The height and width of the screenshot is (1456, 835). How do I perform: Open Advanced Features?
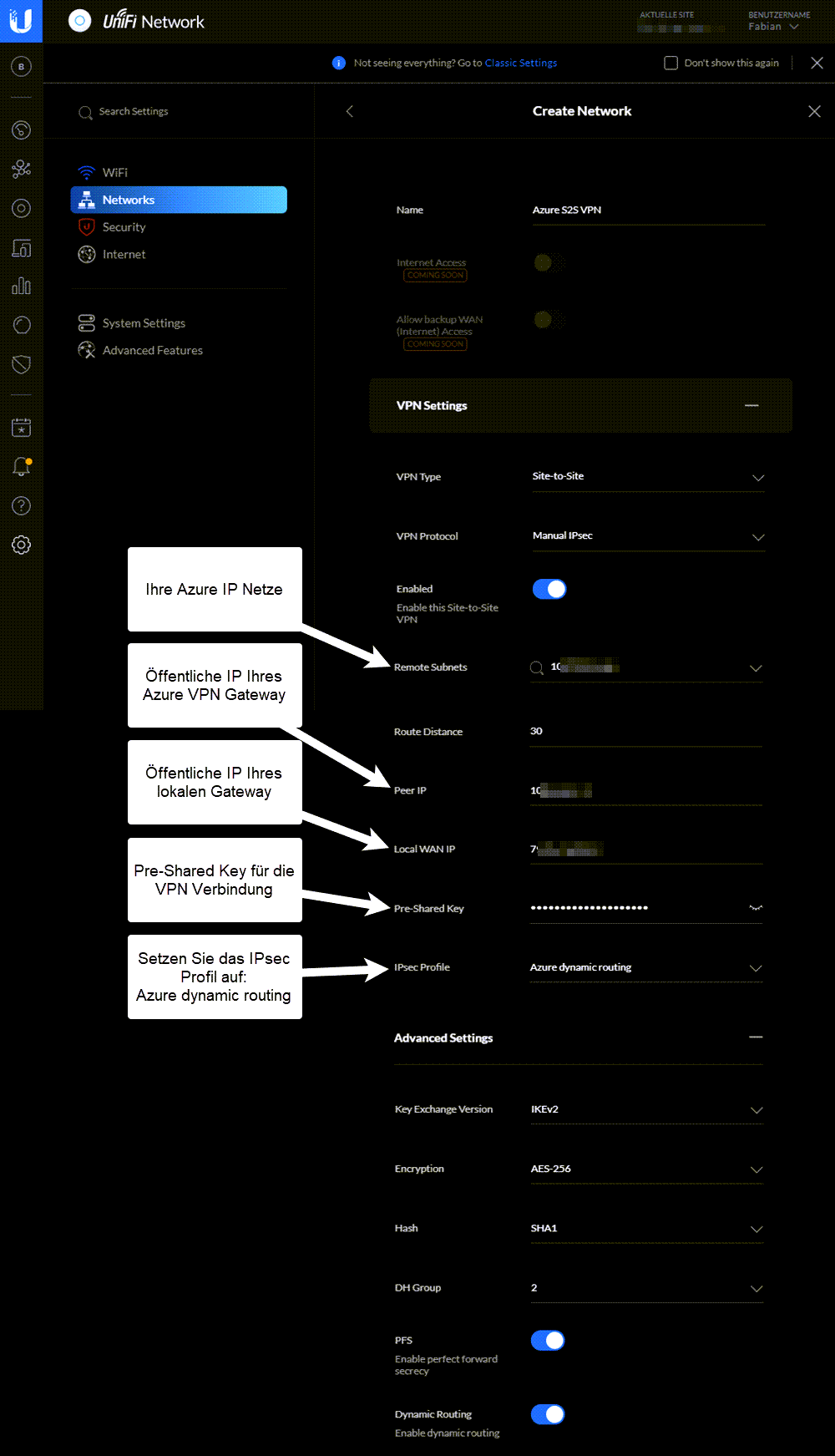tap(179, 351)
